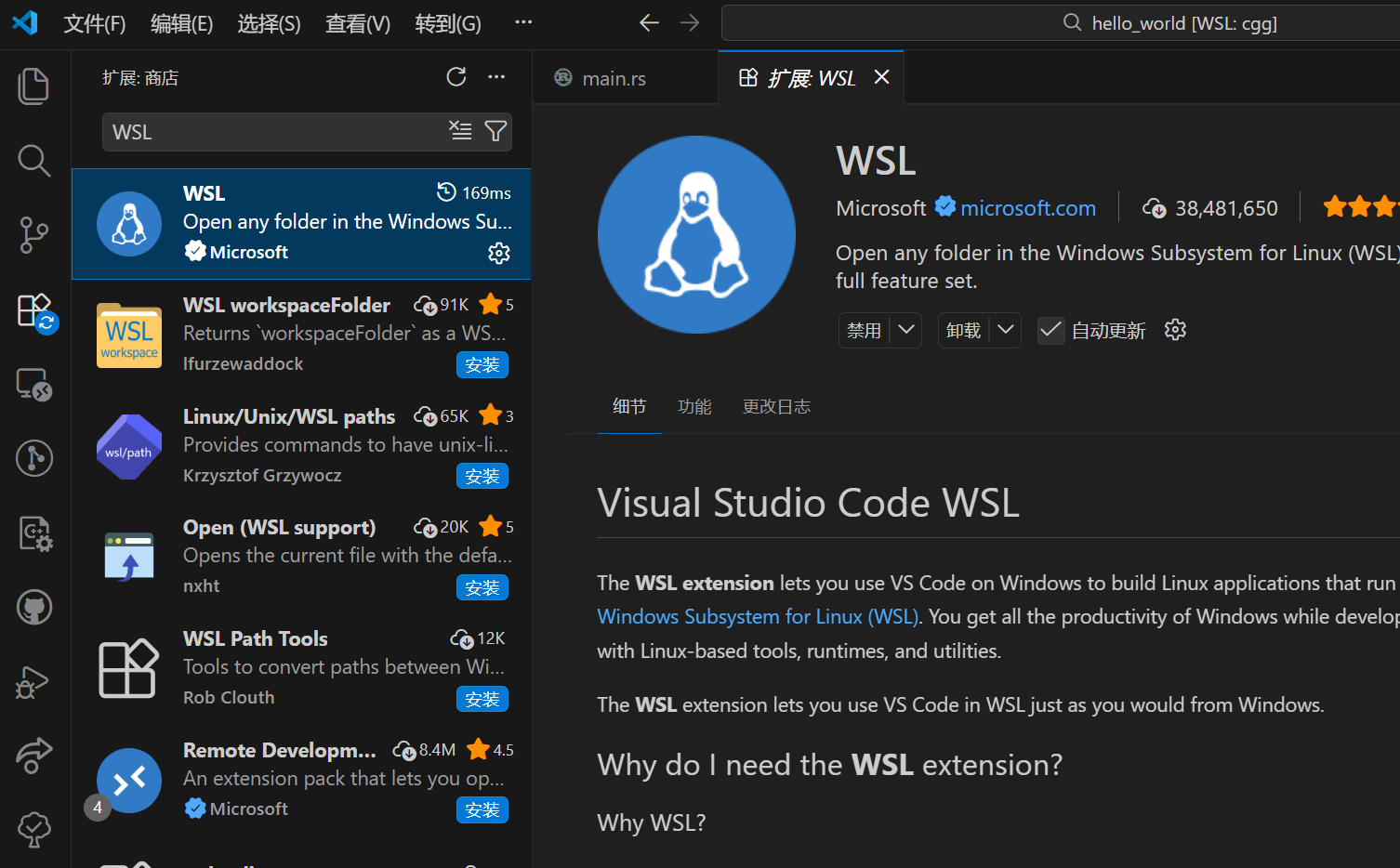Image resolution: width=1400 pixels, height=868 pixels.
Task: Clear extension search results icon
Action: [460, 131]
